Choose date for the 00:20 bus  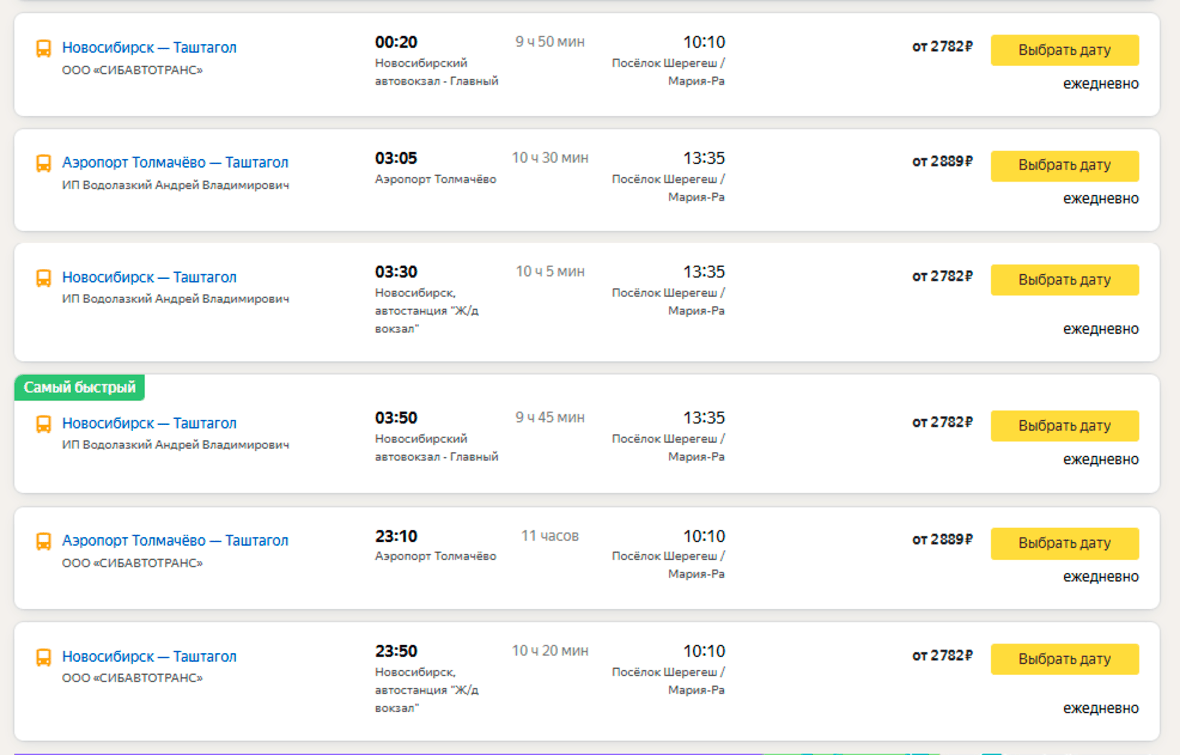1064,50
